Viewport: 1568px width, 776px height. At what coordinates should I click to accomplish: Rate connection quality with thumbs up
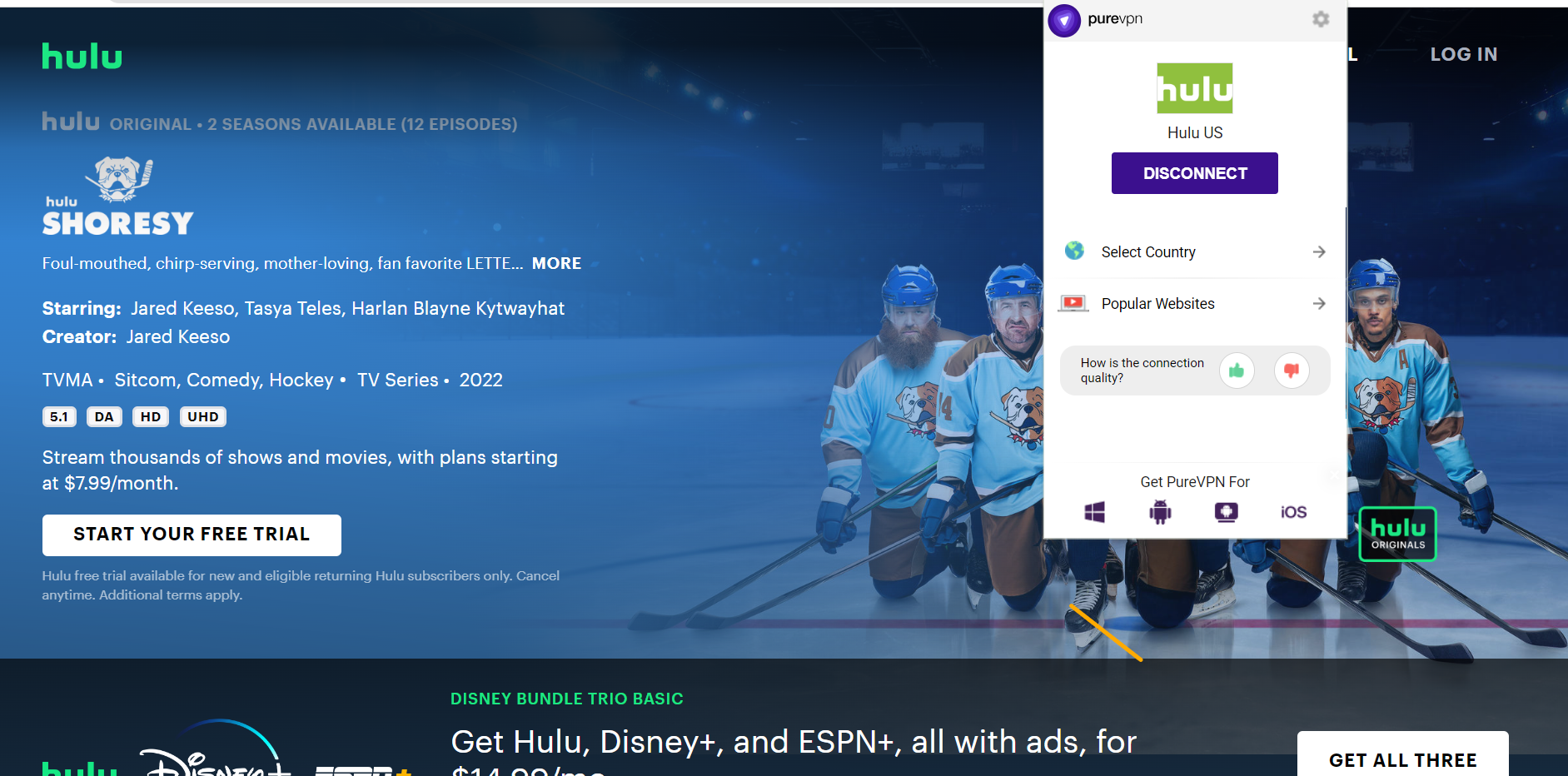[1237, 371]
